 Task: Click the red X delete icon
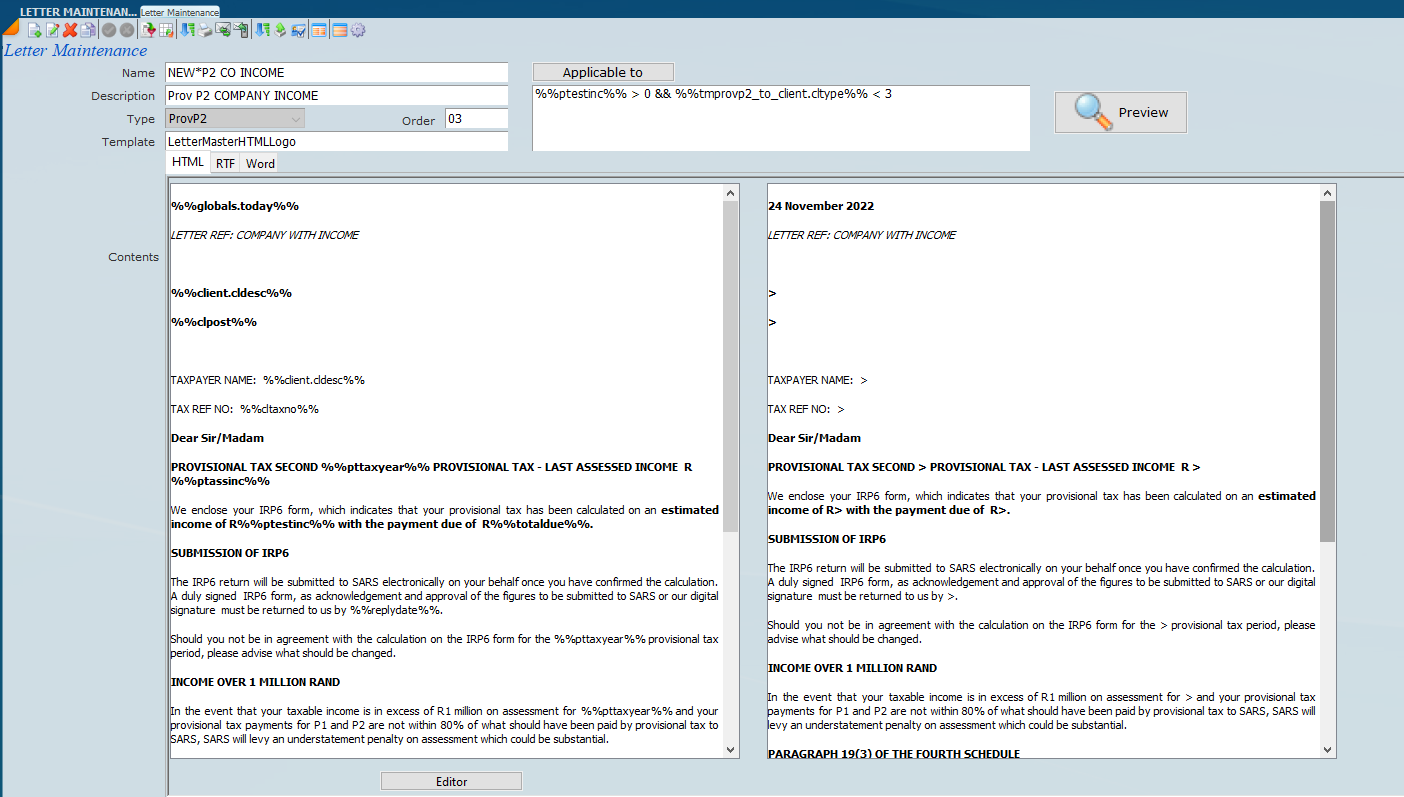70,30
